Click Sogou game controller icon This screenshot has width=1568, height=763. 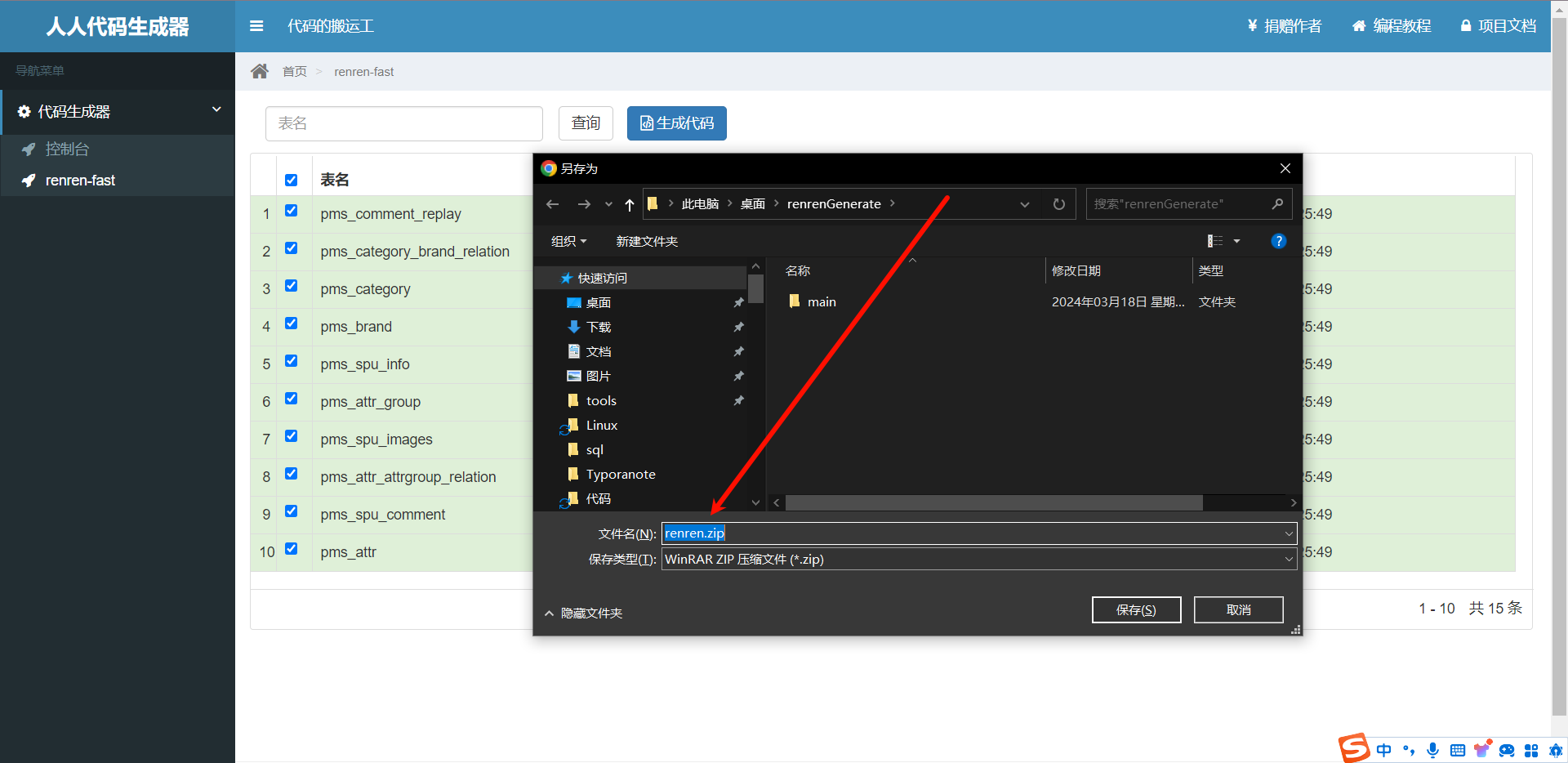(x=1507, y=750)
